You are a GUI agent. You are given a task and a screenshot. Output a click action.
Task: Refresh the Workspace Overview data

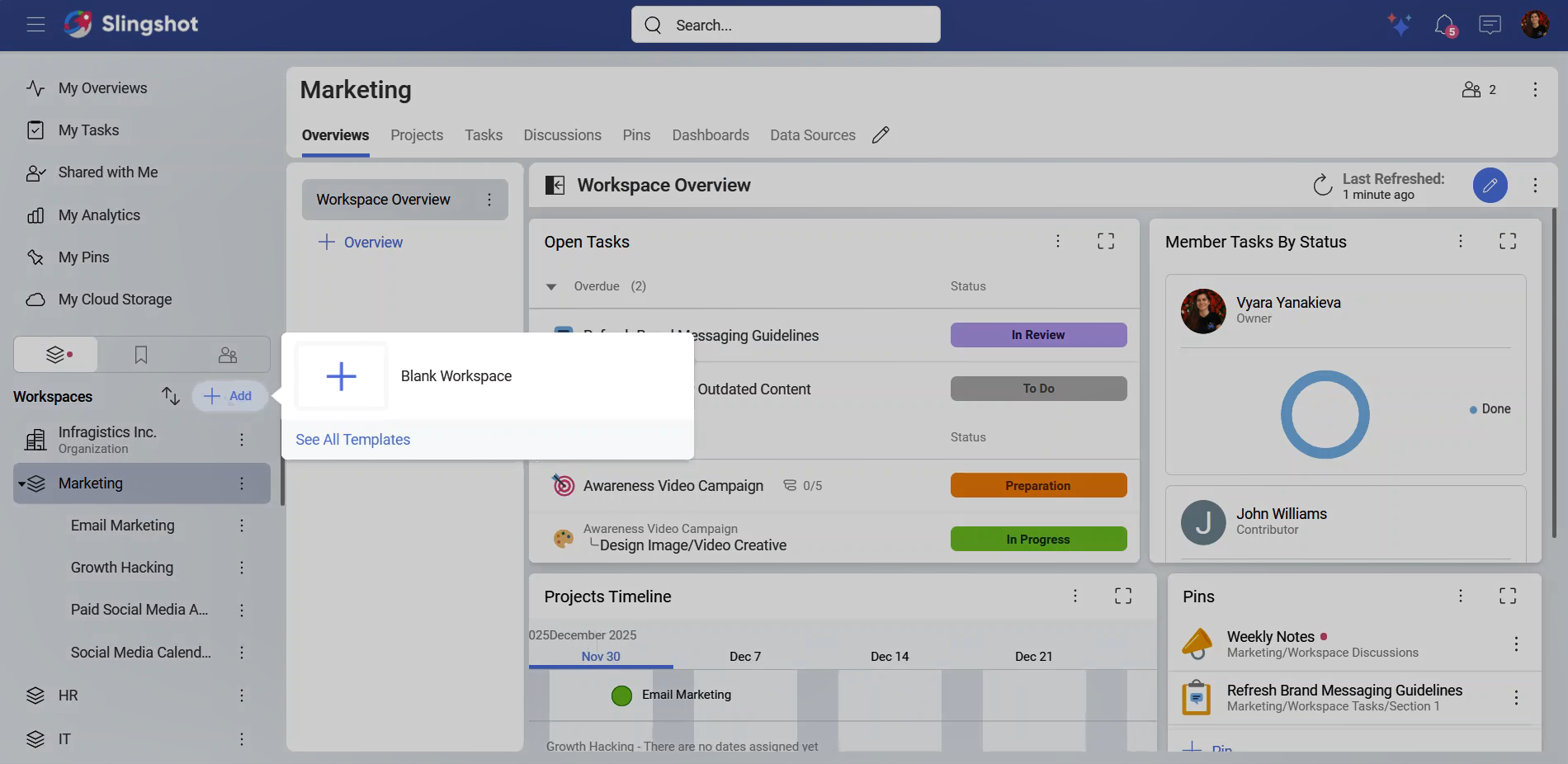(x=1322, y=186)
